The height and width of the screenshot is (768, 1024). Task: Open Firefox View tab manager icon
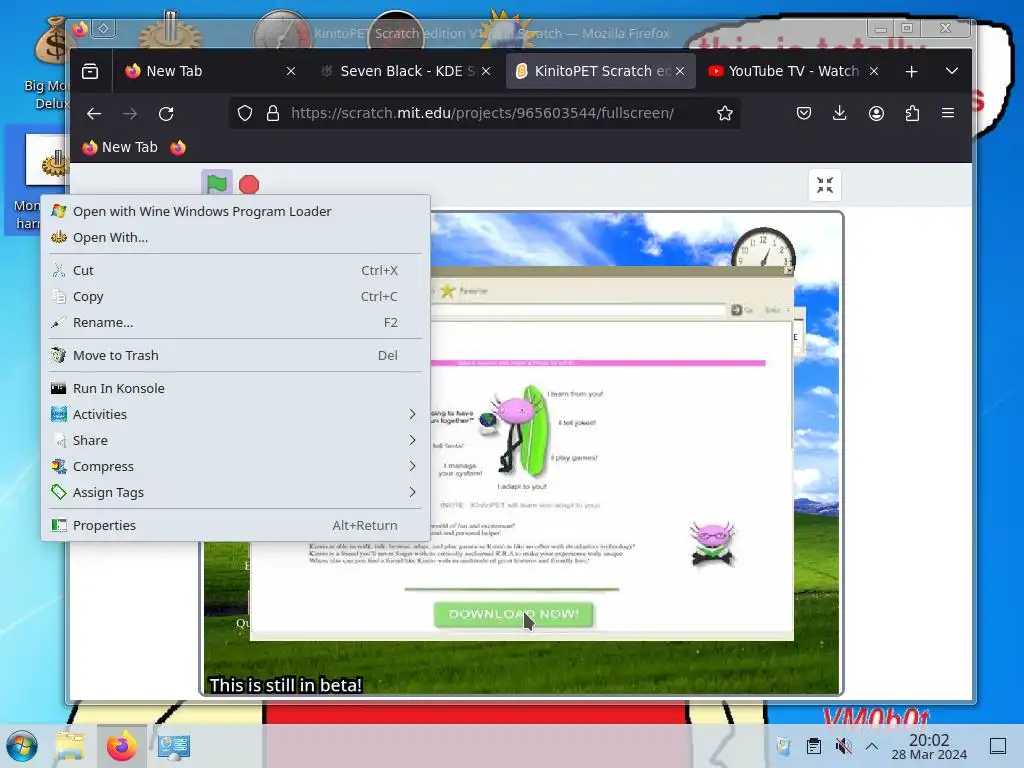[x=90, y=71]
